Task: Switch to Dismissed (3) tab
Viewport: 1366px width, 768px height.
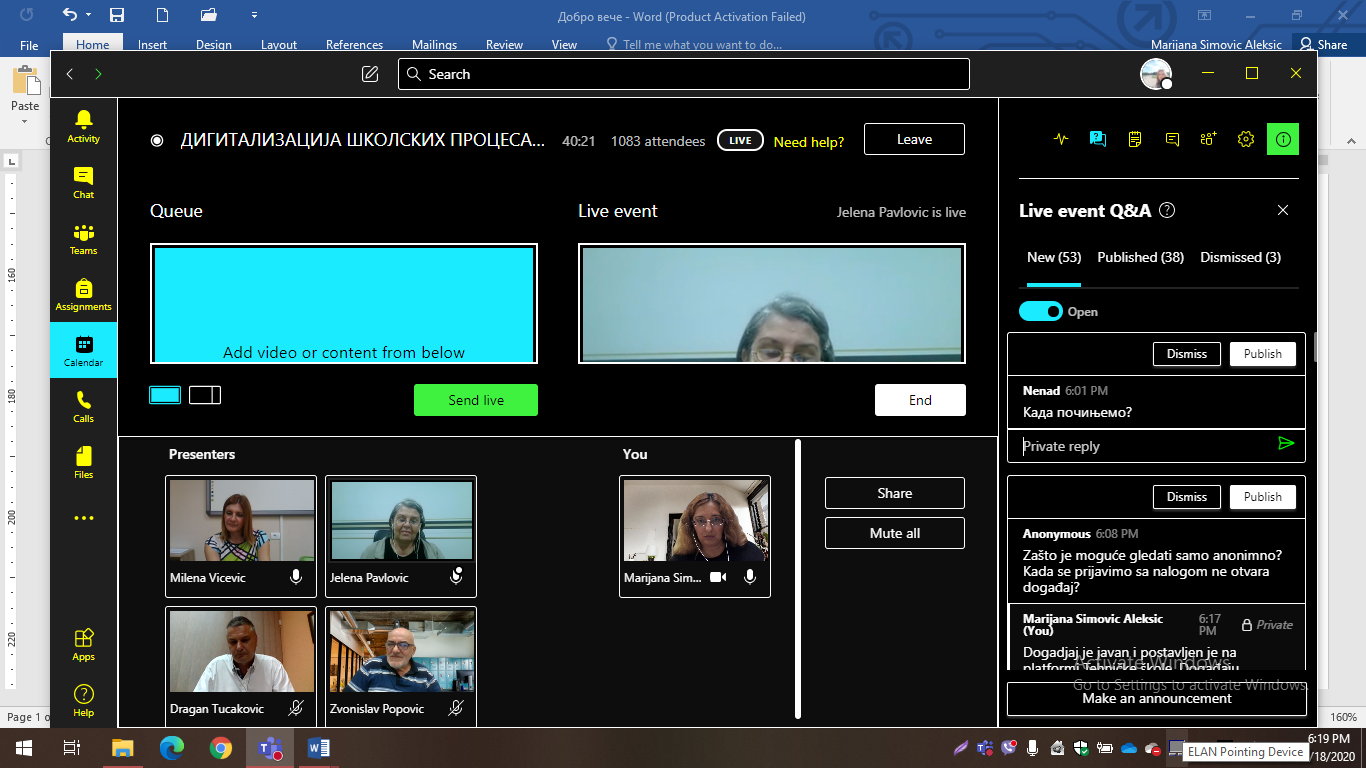Action: click(x=1240, y=257)
